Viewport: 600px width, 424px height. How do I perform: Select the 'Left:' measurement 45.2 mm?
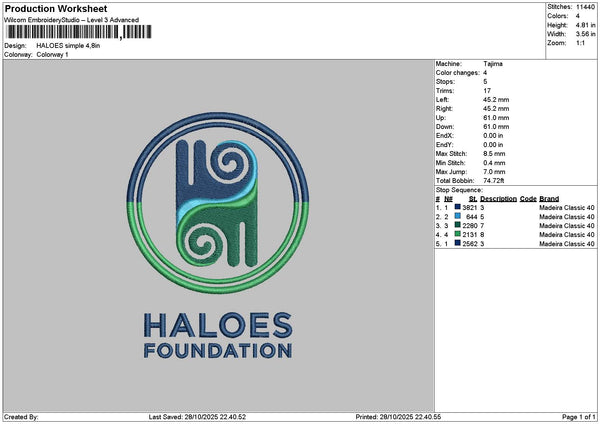pyautogui.click(x=496, y=100)
